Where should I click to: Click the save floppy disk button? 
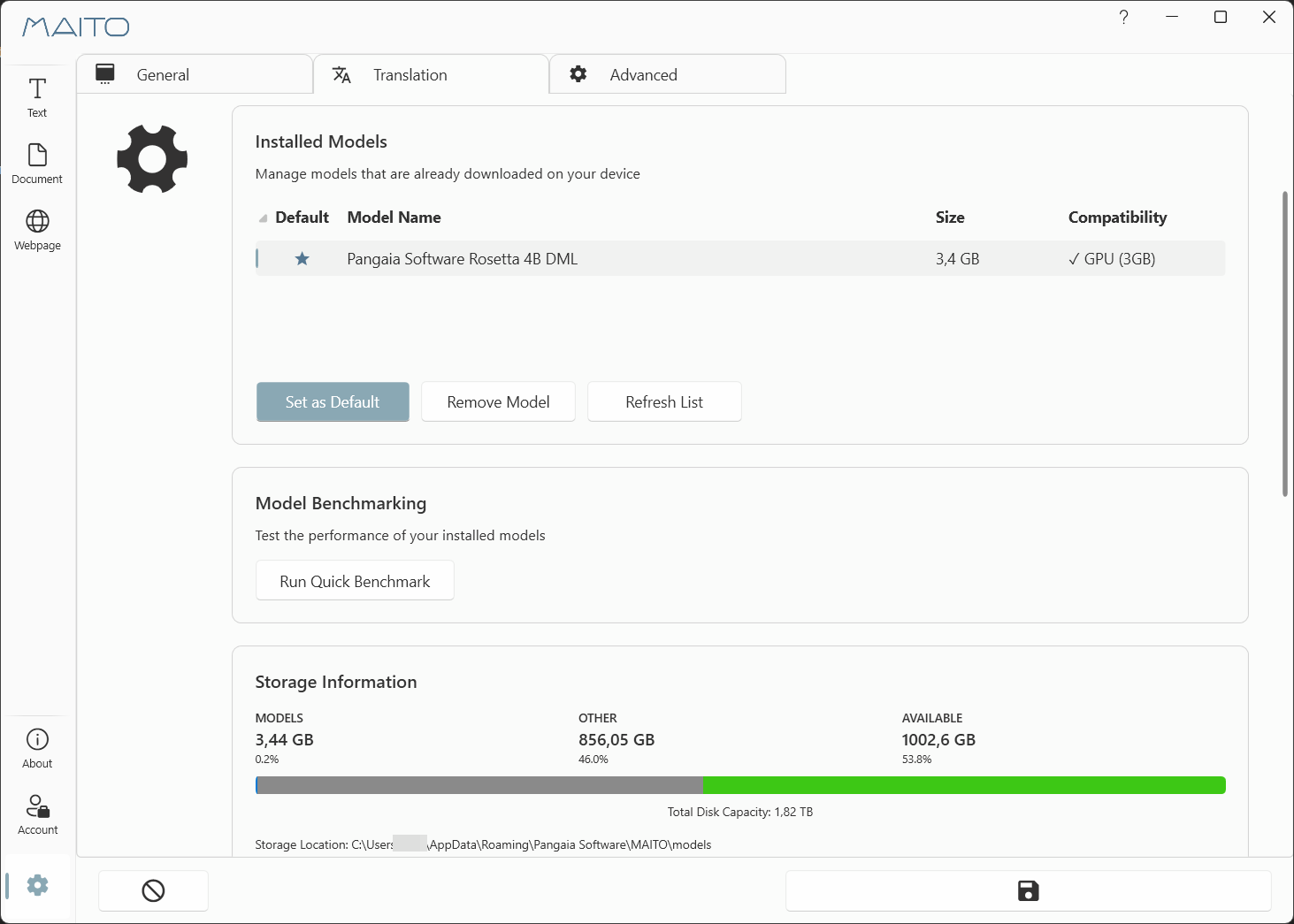[1028, 890]
